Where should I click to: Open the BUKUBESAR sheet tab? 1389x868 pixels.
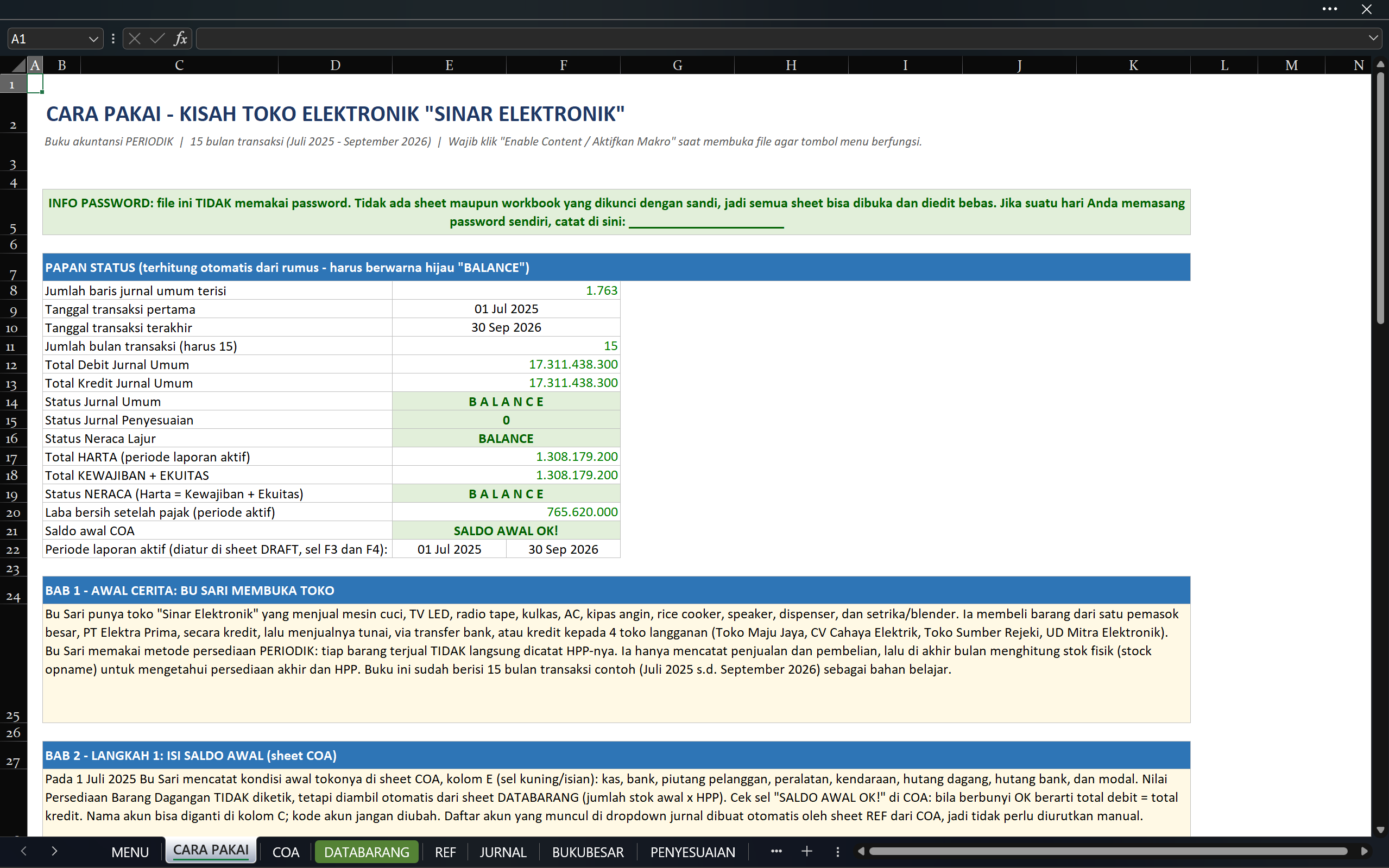(x=588, y=852)
